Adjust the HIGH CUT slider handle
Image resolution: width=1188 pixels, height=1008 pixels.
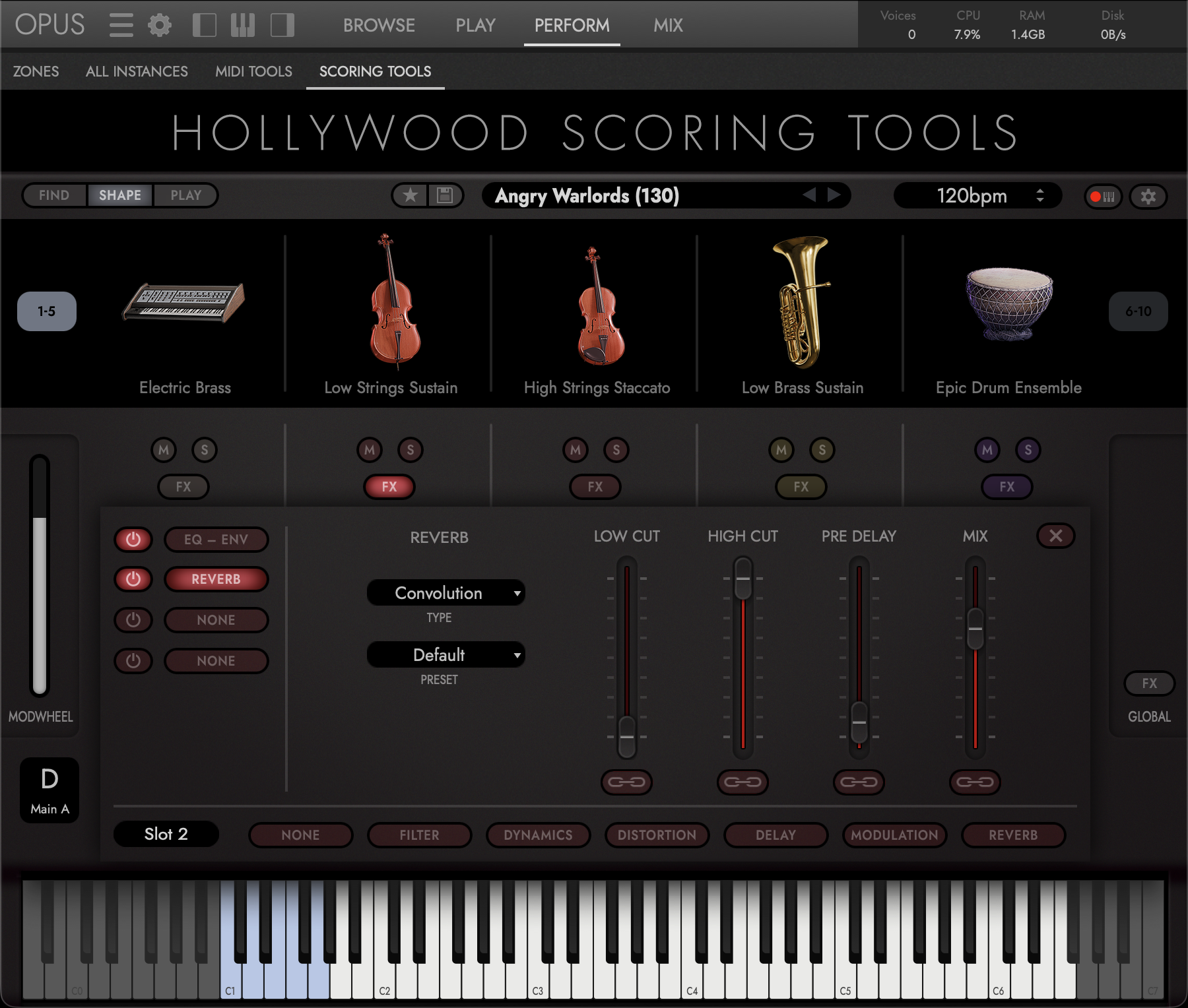tap(743, 579)
